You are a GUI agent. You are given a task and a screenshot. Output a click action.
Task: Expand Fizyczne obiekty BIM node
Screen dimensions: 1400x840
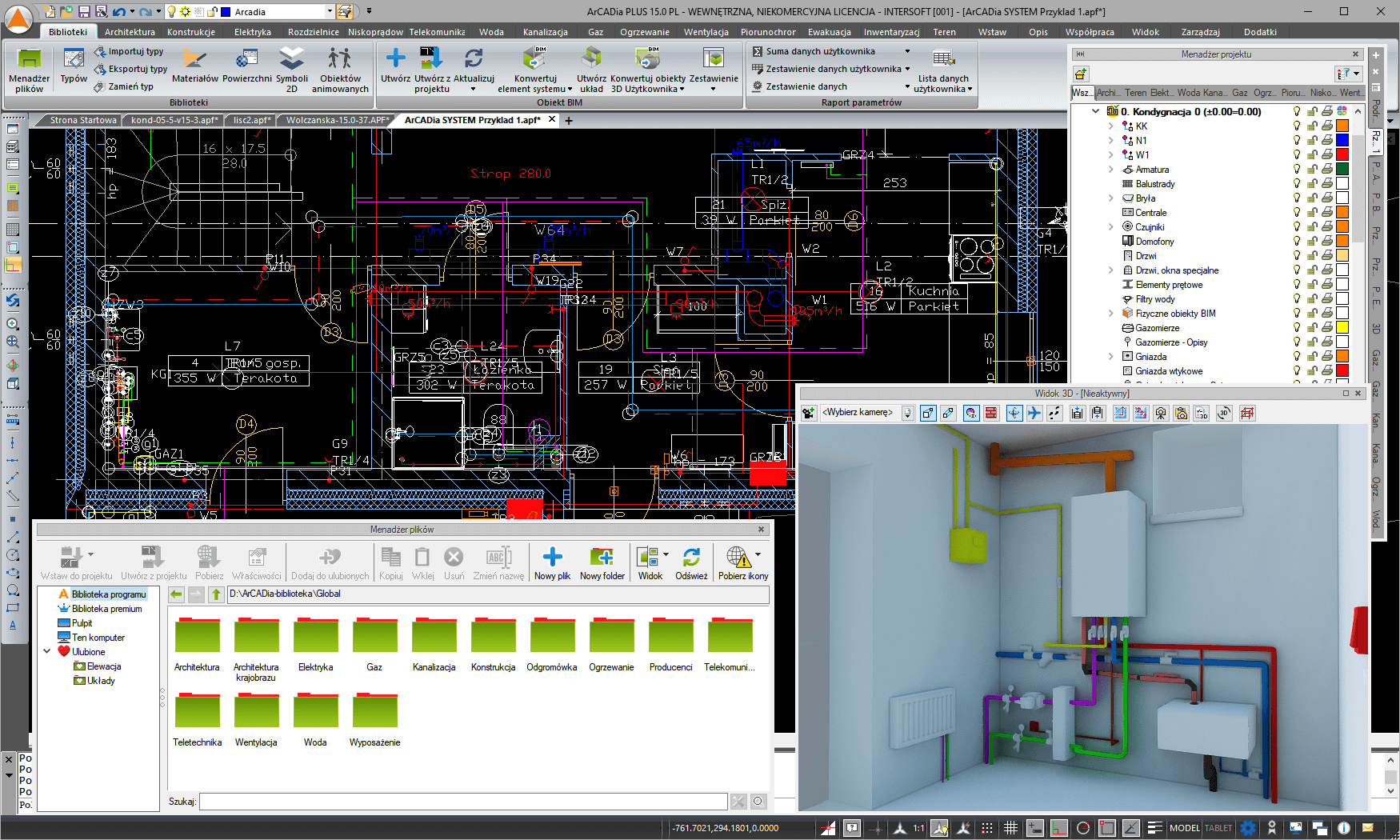(1110, 313)
